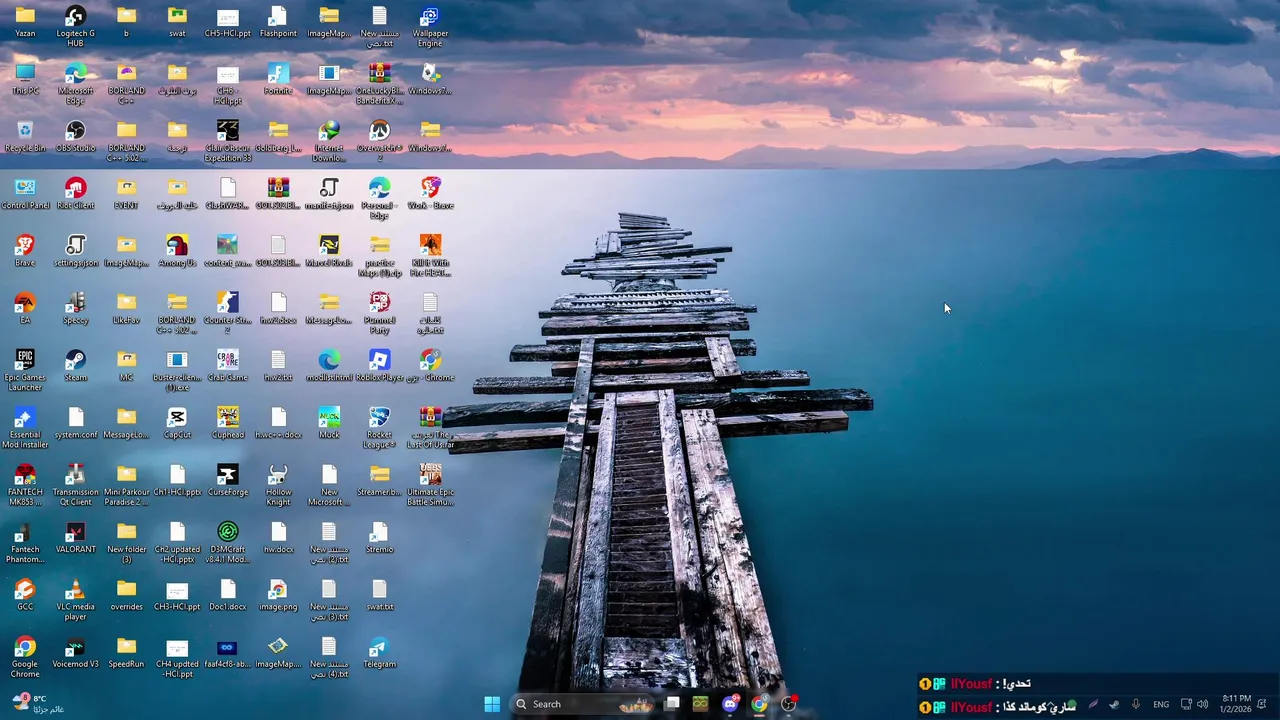This screenshot has height=720, width=1280.
Task: Select the Stremio desktop shortcut
Action: [x=379, y=537]
